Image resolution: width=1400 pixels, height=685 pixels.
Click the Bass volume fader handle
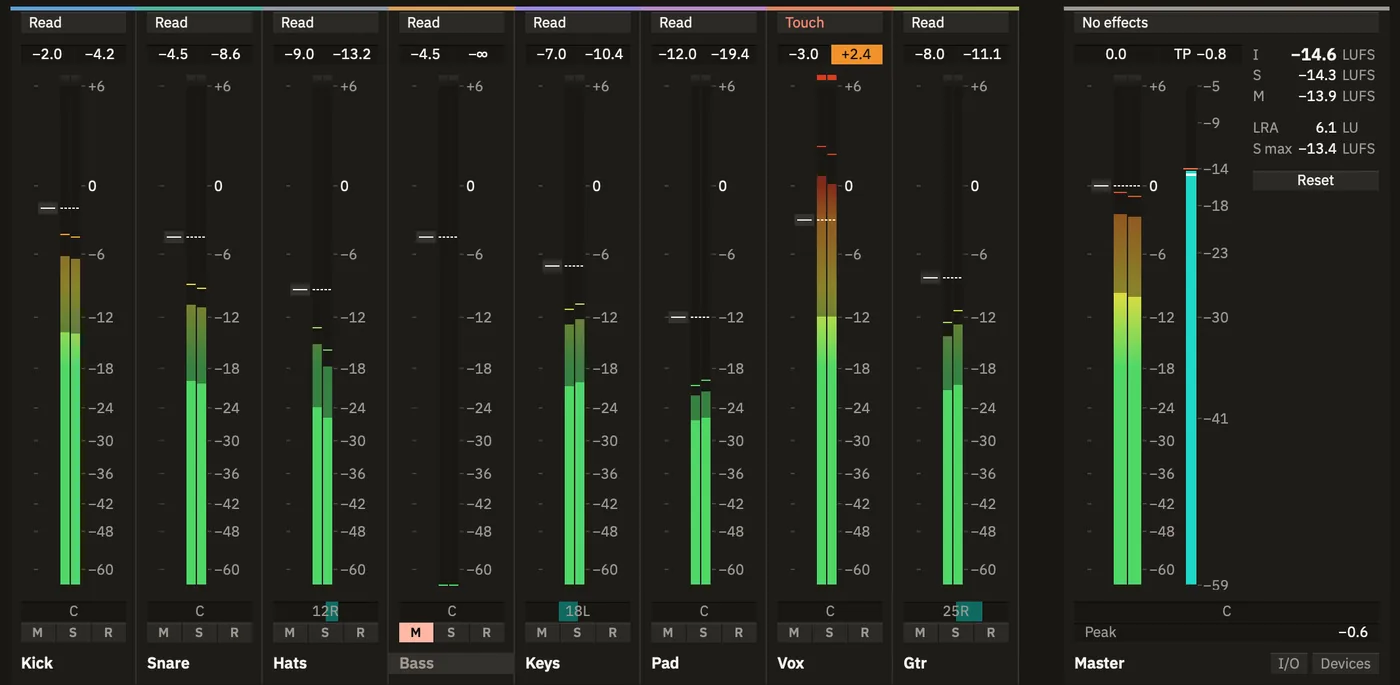click(426, 237)
